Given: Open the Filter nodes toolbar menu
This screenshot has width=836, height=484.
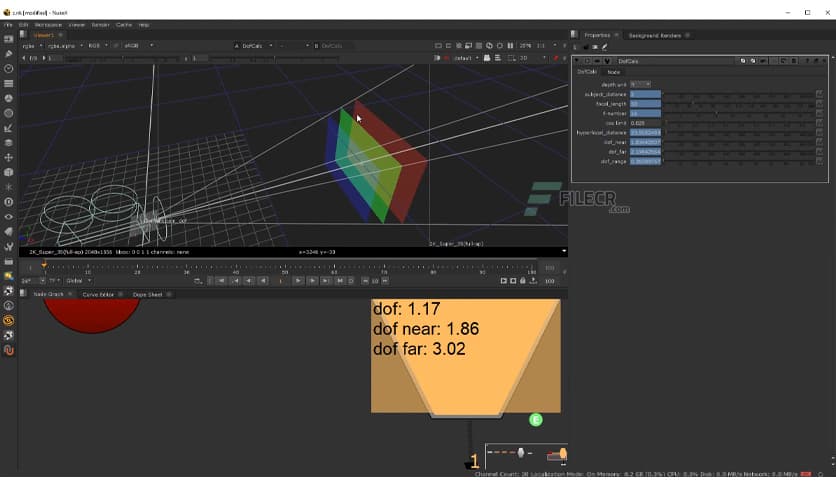Looking at the screenshot, I should point(9,113).
